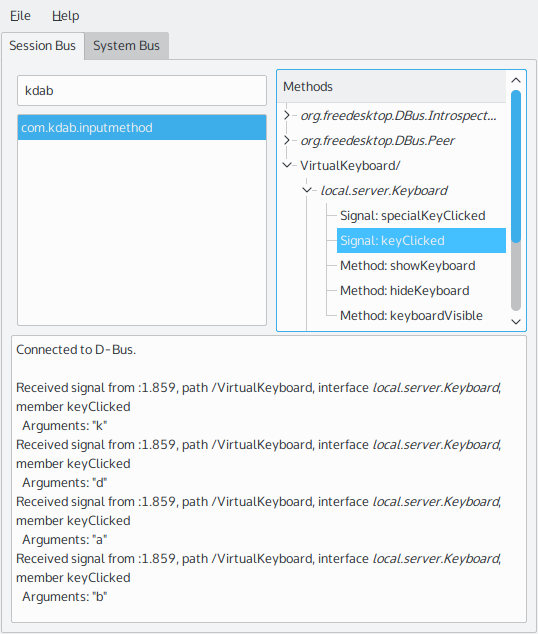Click inside the D-Bus signal log output
538x634 pixels.
click(x=269, y=479)
